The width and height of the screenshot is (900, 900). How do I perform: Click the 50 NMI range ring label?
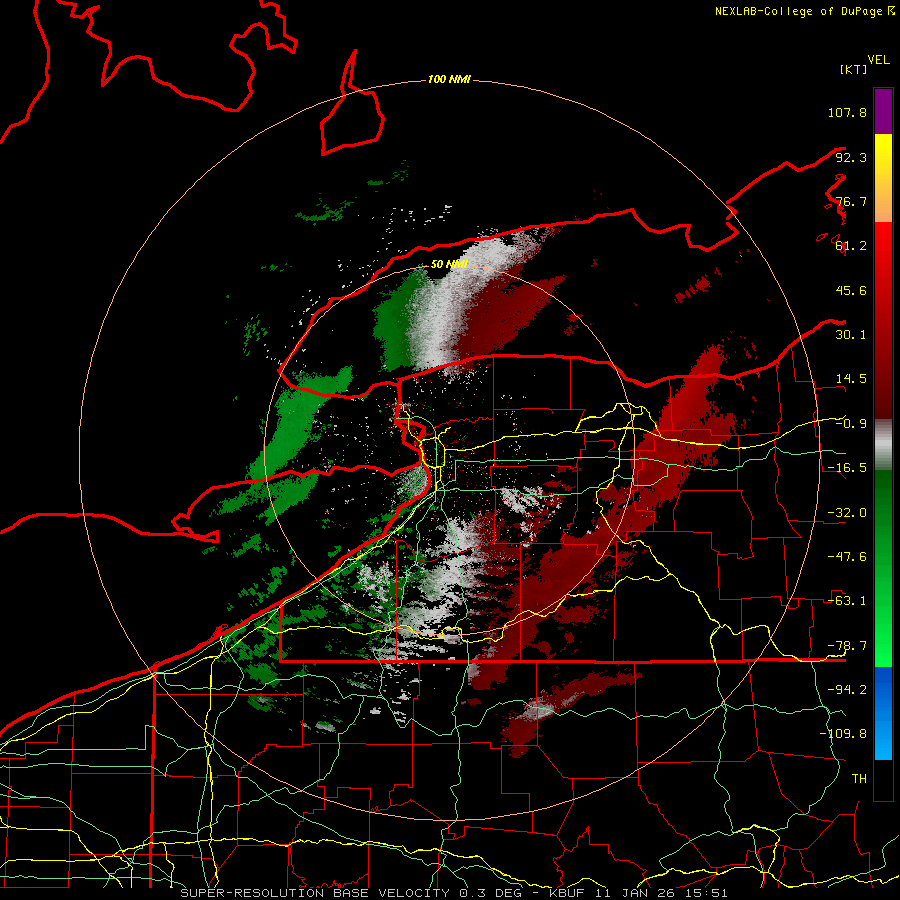click(449, 264)
